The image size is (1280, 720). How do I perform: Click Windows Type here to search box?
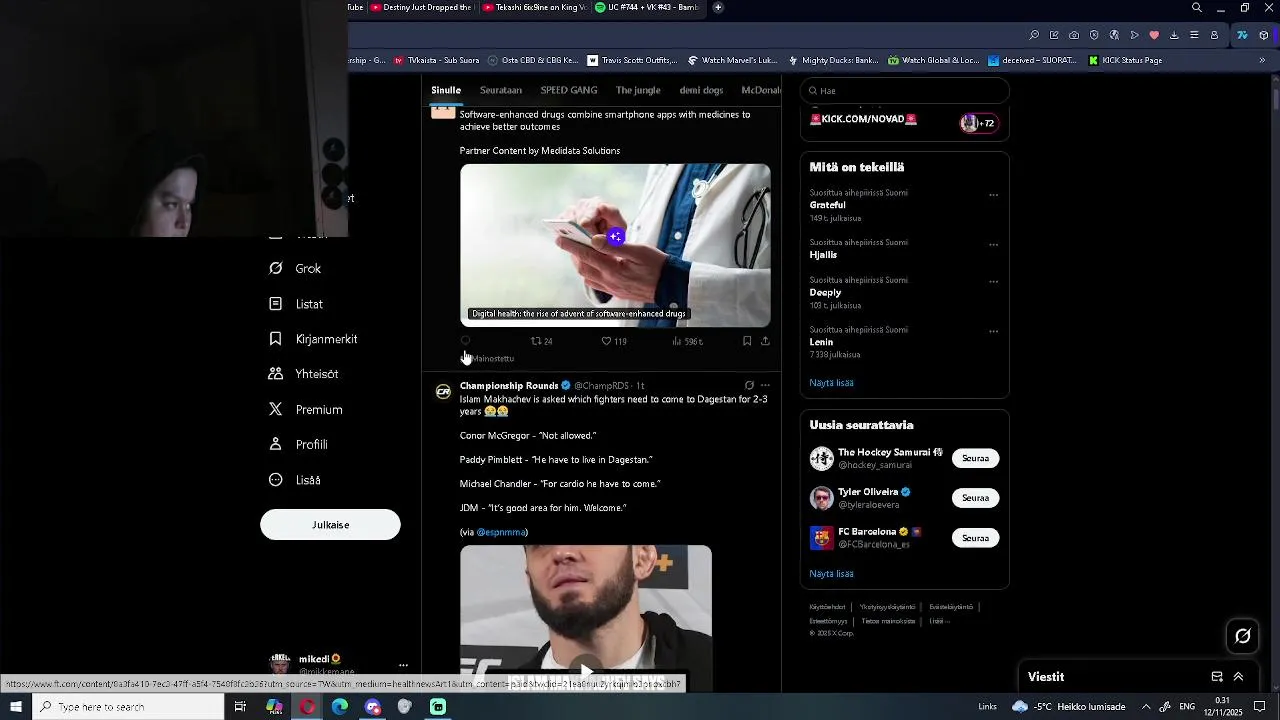[127, 707]
